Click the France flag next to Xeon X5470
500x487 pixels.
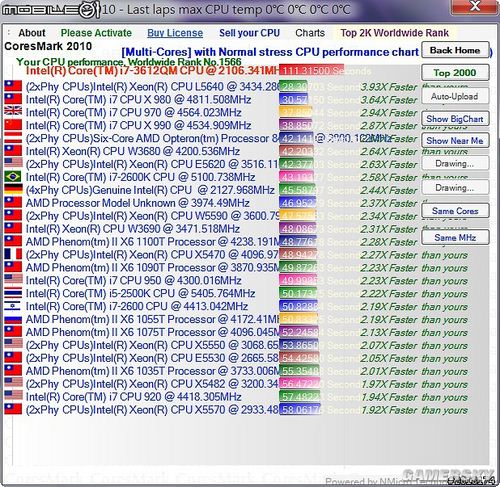tap(13, 254)
